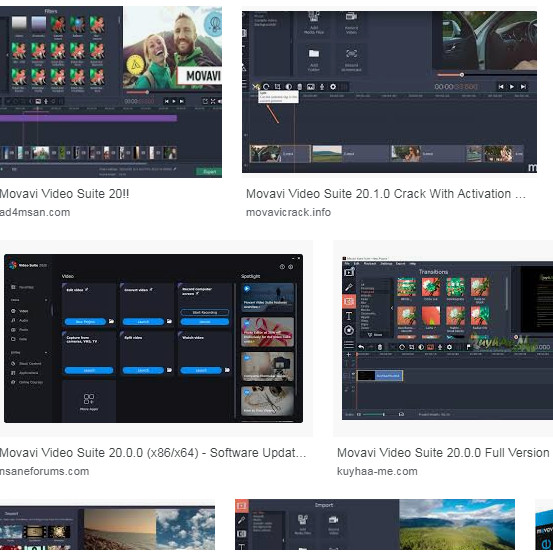The height and width of the screenshot is (553, 553).
Task: Select 'Photo' sidebar item in nsaneforums.com image
Action: 20,329
